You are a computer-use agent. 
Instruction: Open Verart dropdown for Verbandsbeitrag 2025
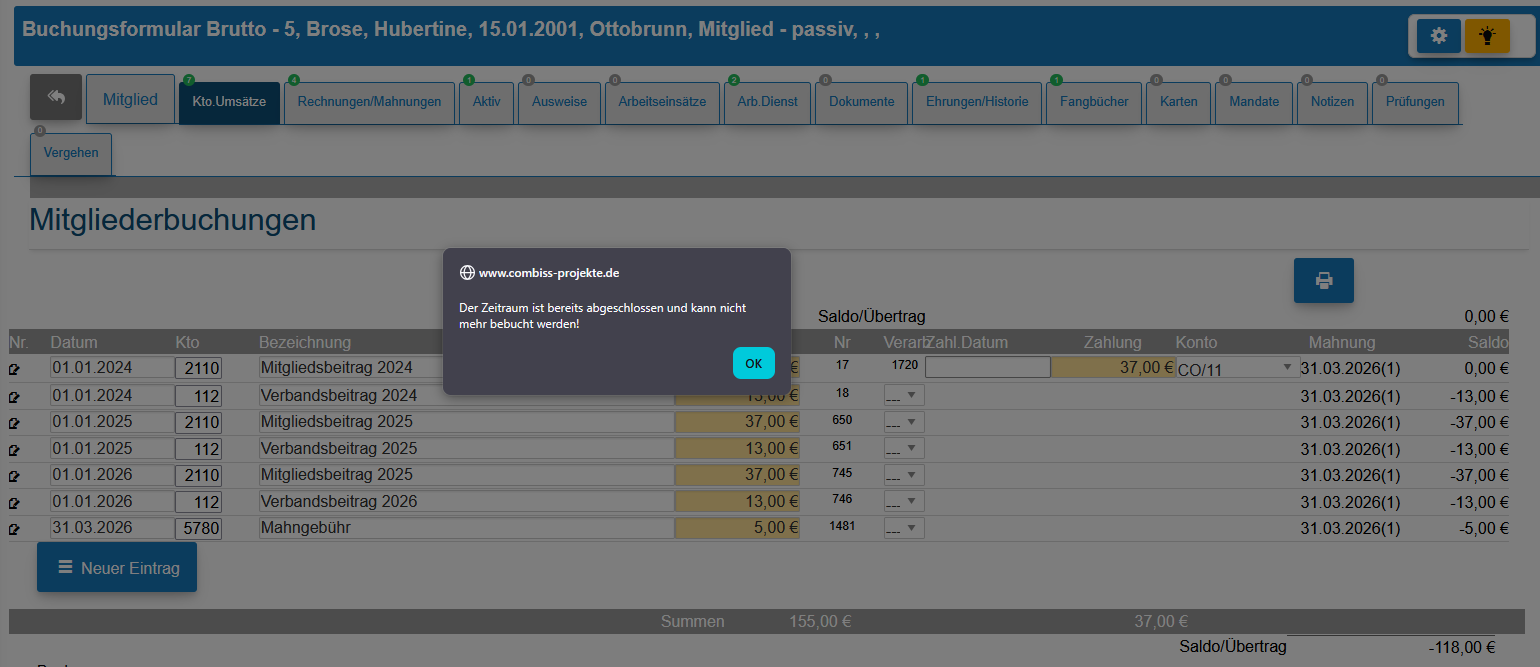point(904,448)
